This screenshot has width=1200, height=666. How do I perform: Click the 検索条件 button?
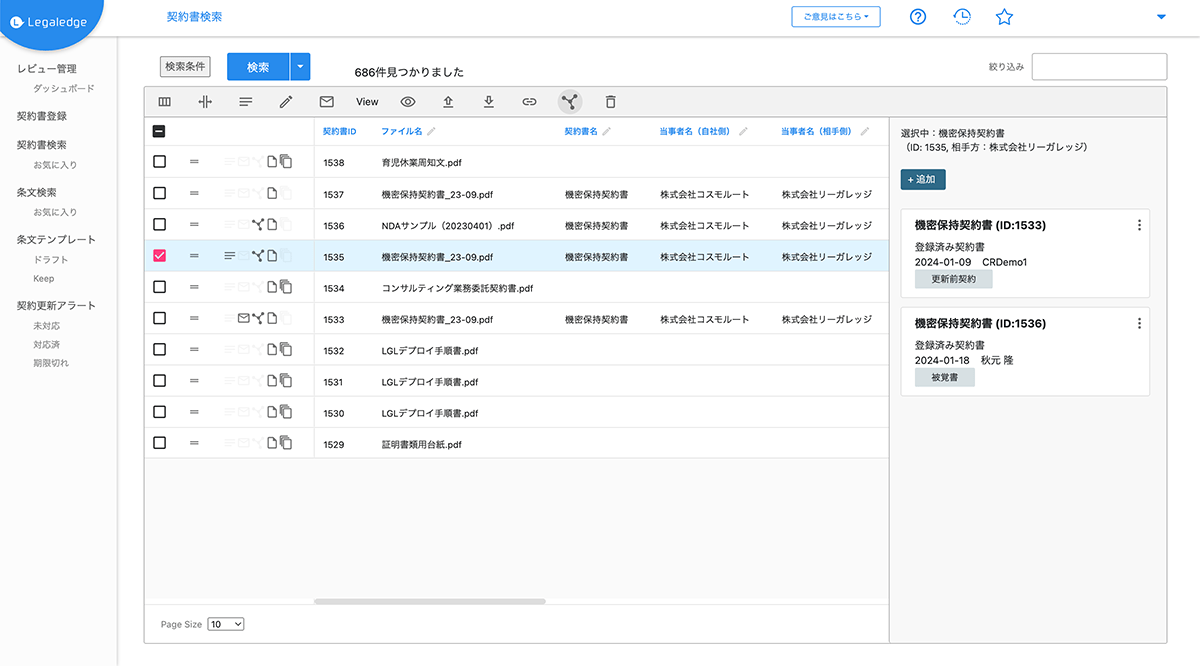[185, 66]
